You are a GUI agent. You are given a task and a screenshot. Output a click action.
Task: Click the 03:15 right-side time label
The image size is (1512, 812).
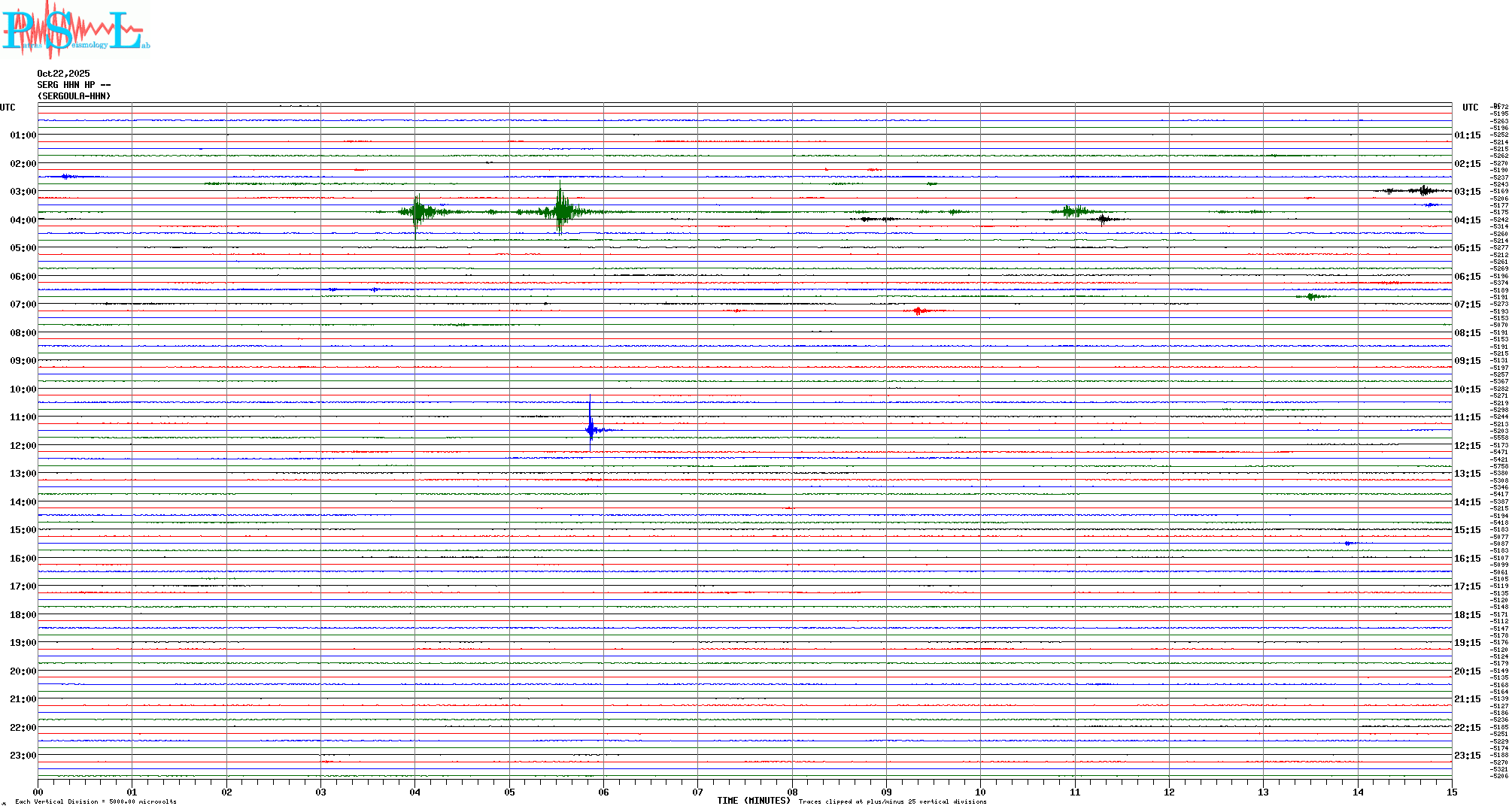pos(1467,192)
